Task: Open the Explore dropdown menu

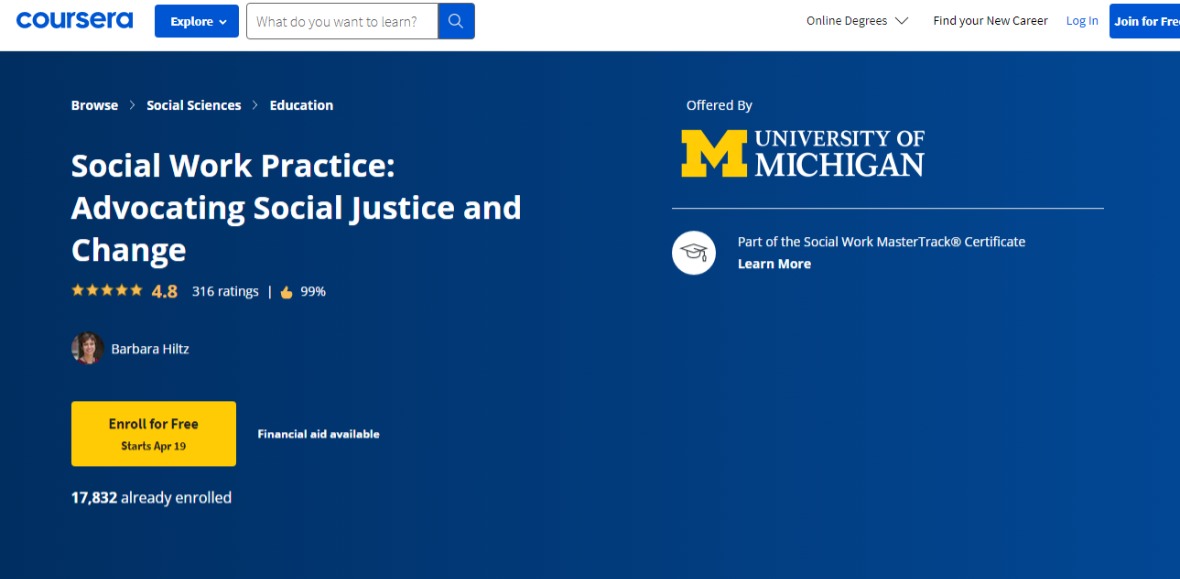Action: coord(196,21)
